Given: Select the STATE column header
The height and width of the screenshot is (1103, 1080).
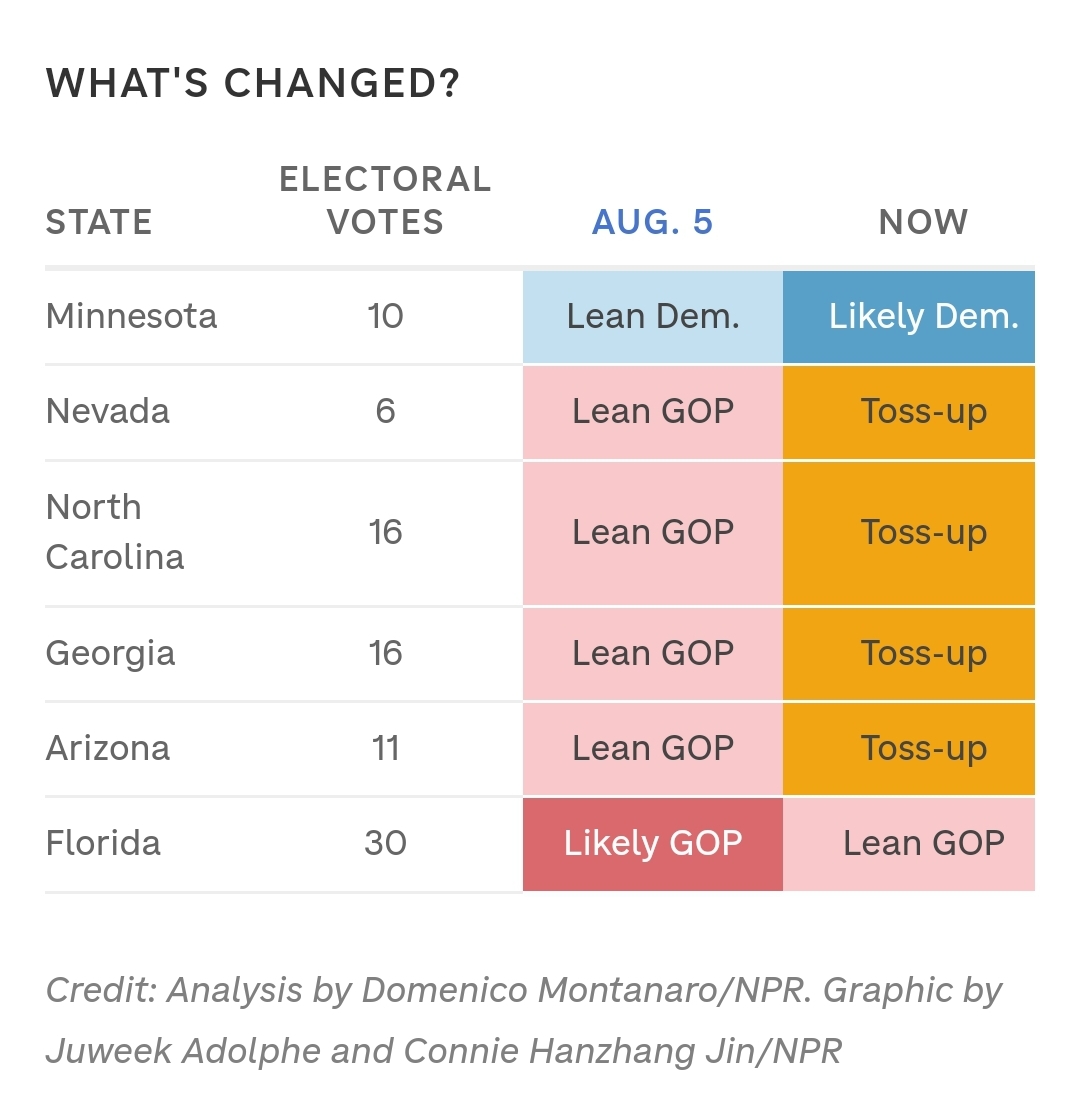Looking at the screenshot, I should [99, 222].
